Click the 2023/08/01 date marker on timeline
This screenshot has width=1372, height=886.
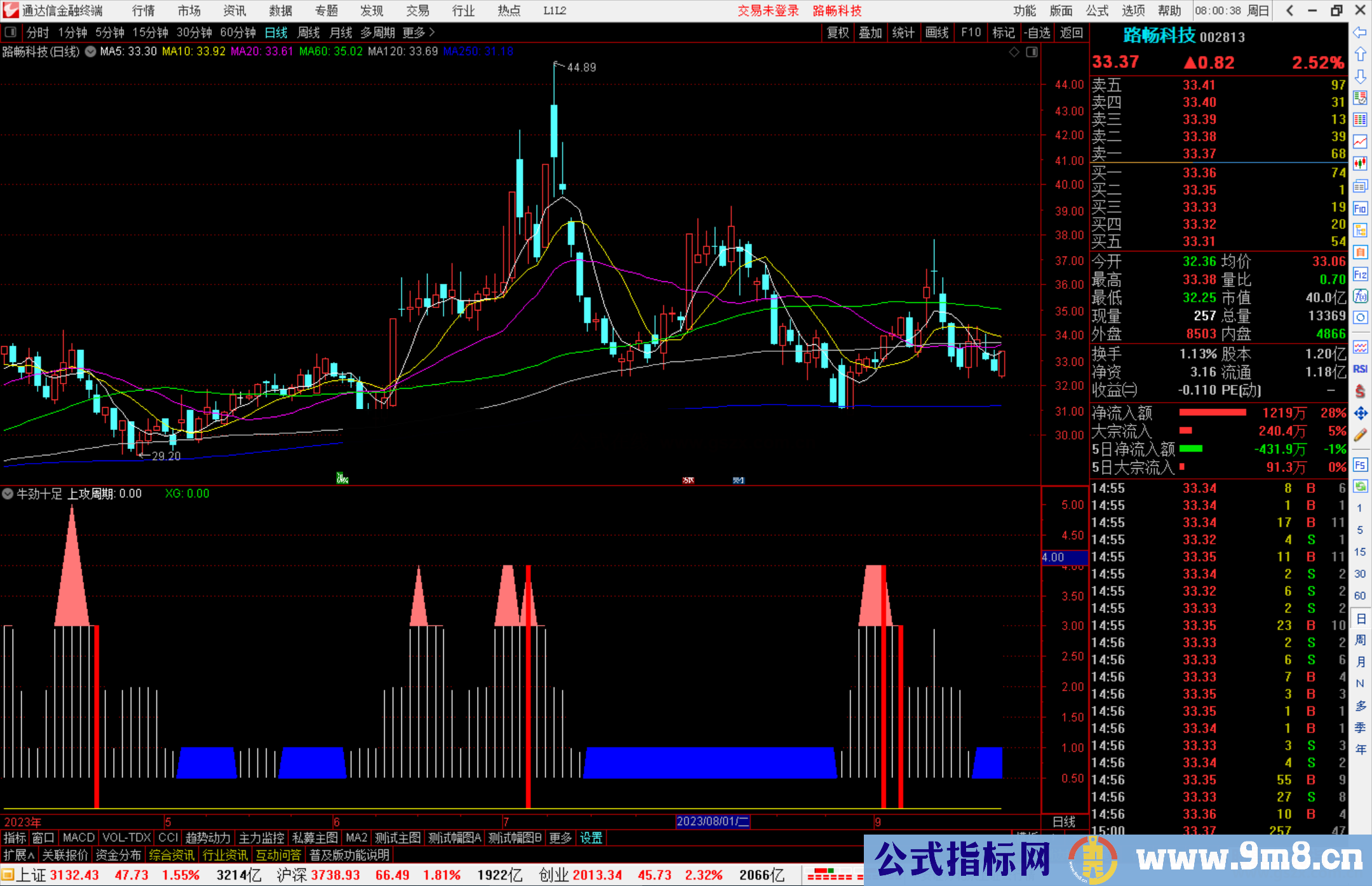pyautogui.click(x=713, y=821)
